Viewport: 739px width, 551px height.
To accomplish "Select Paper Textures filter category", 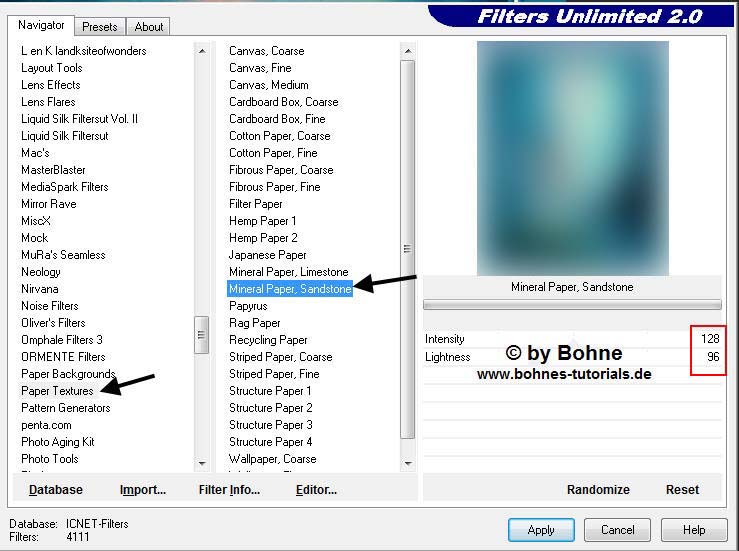I will pos(57,391).
